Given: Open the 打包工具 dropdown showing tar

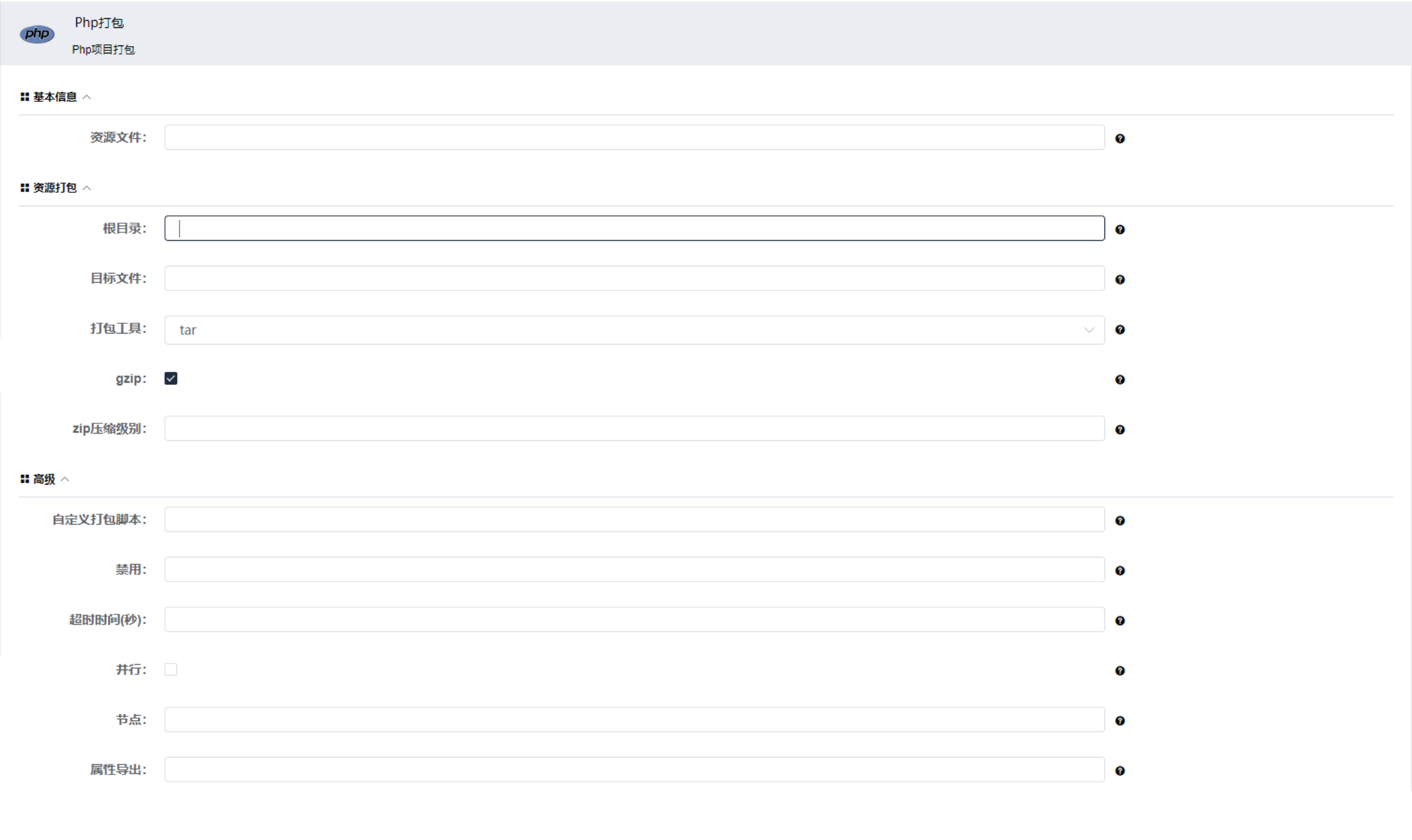Looking at the screenshot, I should point(634,330).
